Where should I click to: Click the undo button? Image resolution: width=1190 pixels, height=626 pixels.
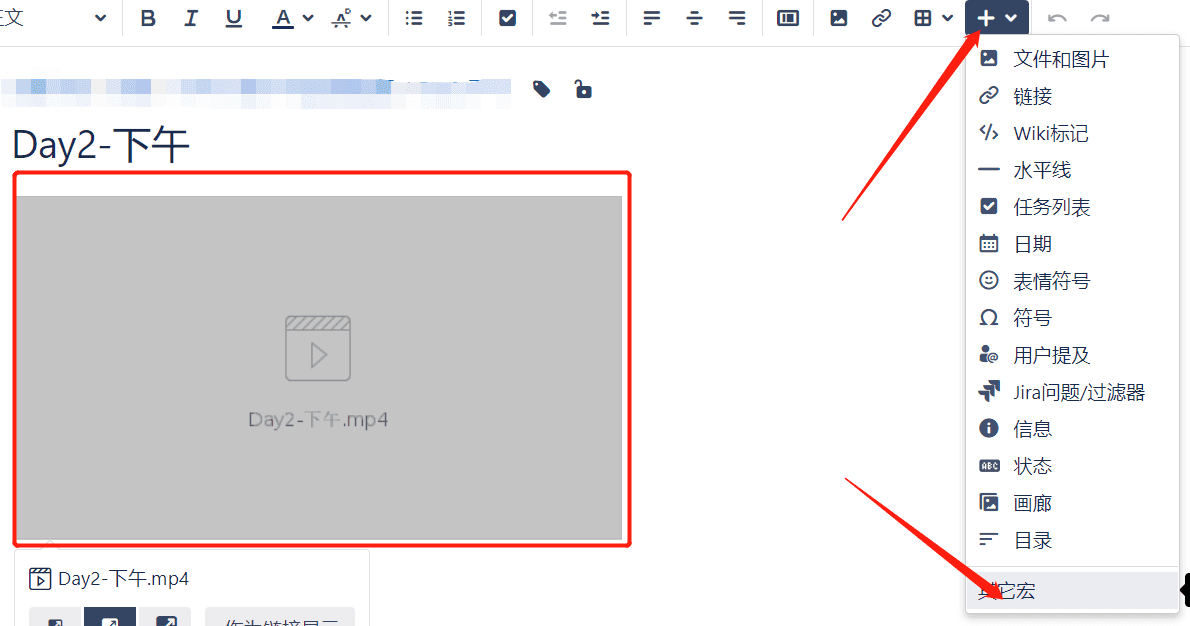click(1057, 18)
